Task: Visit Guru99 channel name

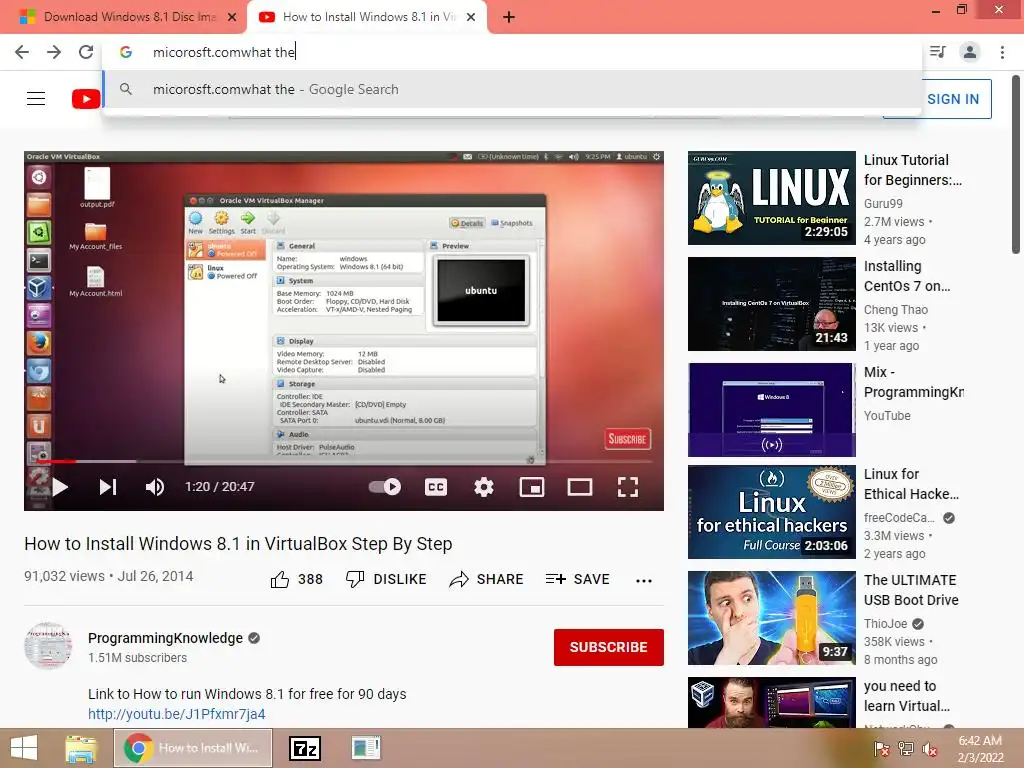Action: tap(883, 204)
